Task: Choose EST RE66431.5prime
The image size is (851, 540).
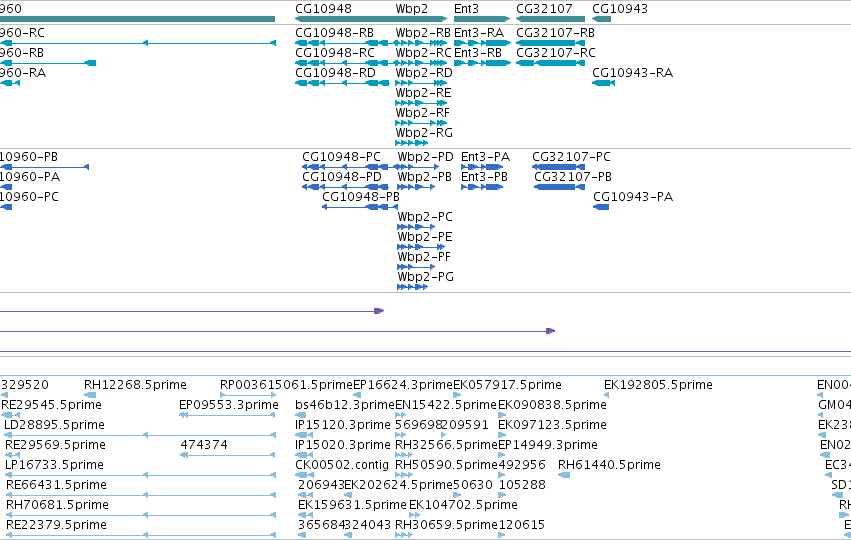Action: coord(56,485)
